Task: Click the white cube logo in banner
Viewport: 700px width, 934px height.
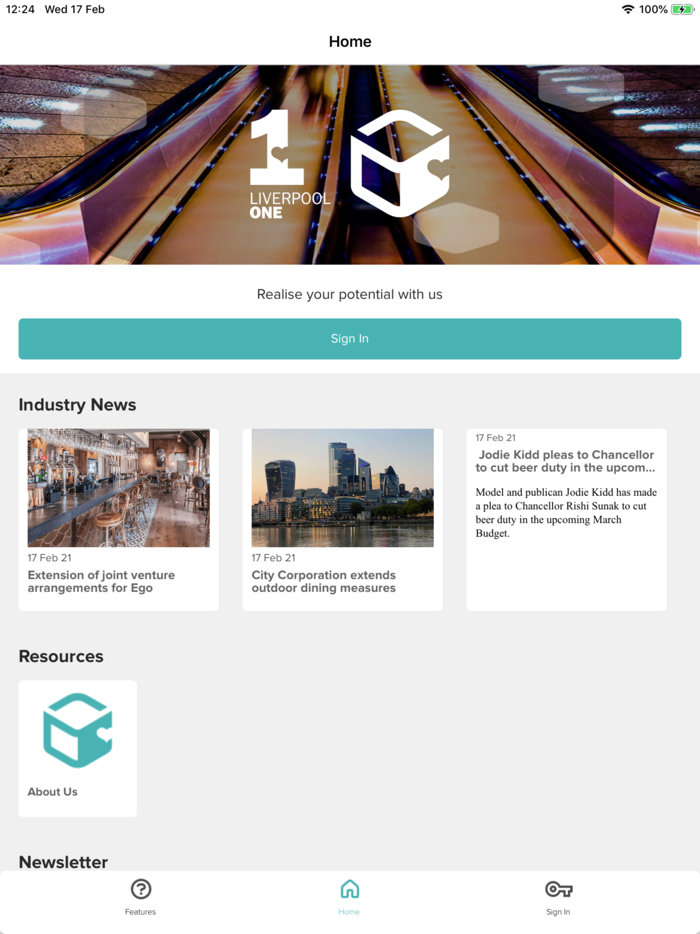Action: [400, 163]
